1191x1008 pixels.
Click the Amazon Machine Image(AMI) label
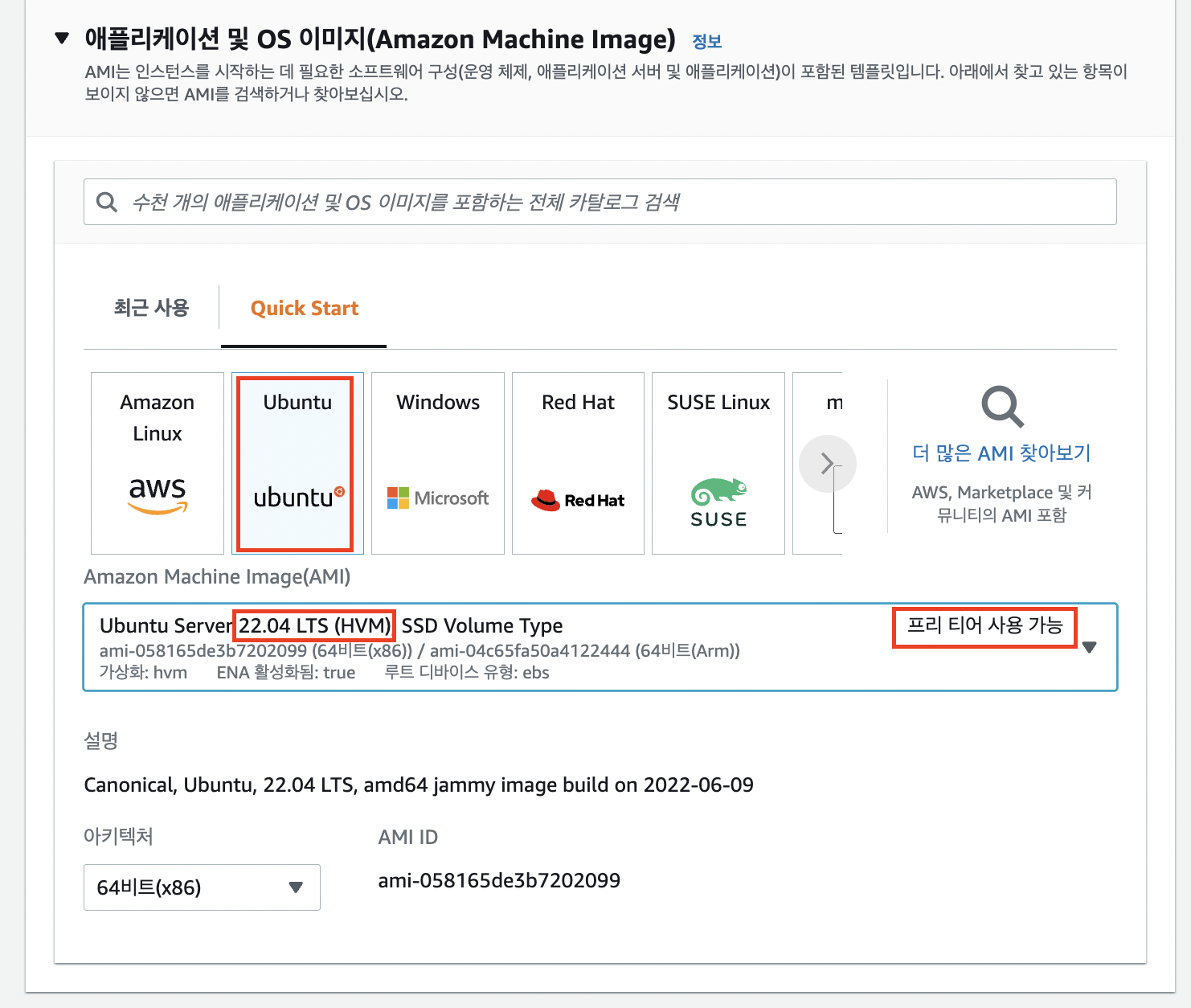(217, 576)
